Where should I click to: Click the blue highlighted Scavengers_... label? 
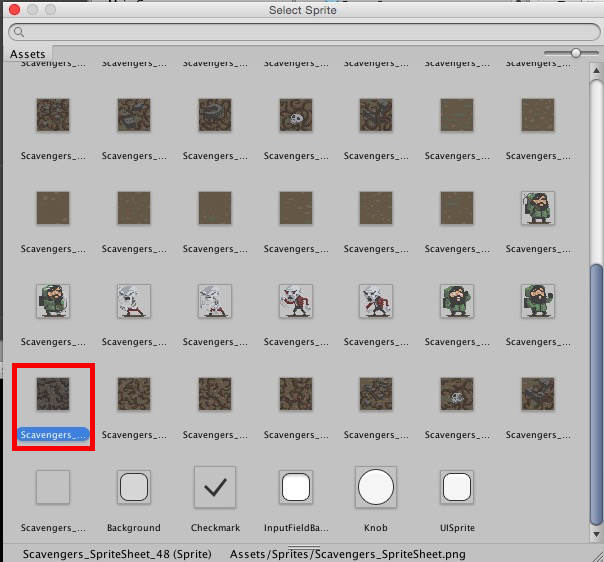[53, 435]
